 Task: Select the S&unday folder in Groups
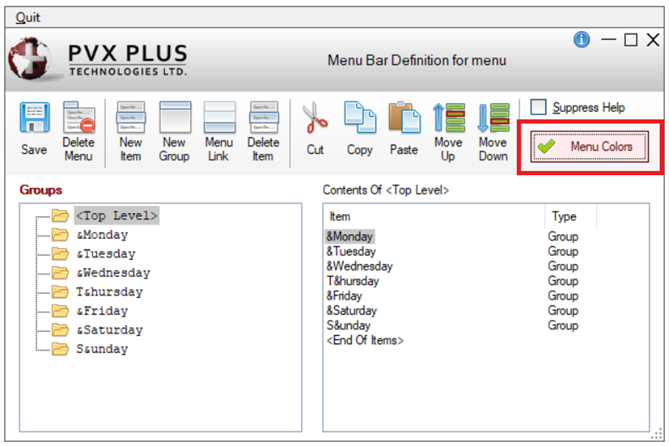102,349
